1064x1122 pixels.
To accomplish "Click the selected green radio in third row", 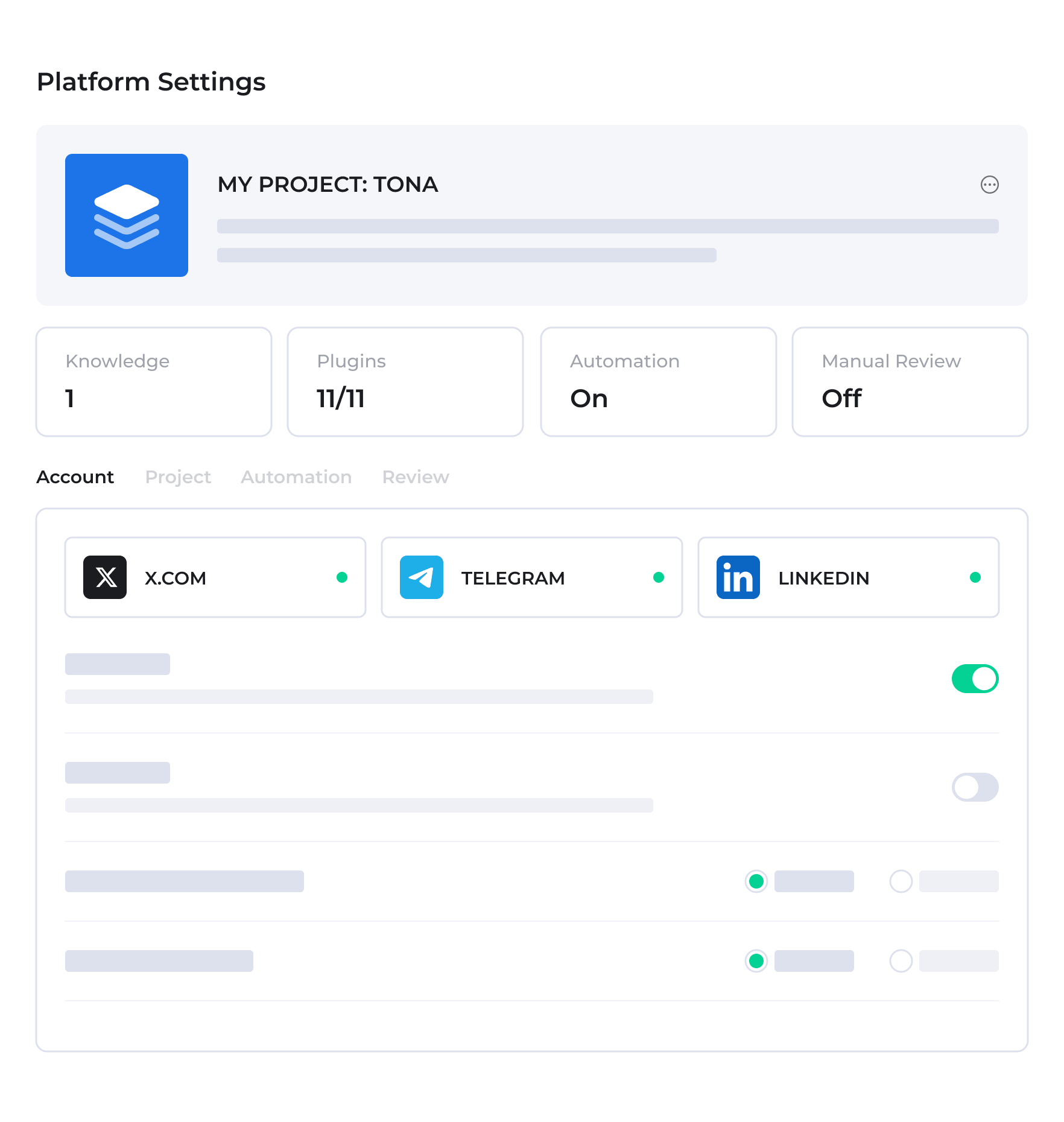I will point(756,881).
